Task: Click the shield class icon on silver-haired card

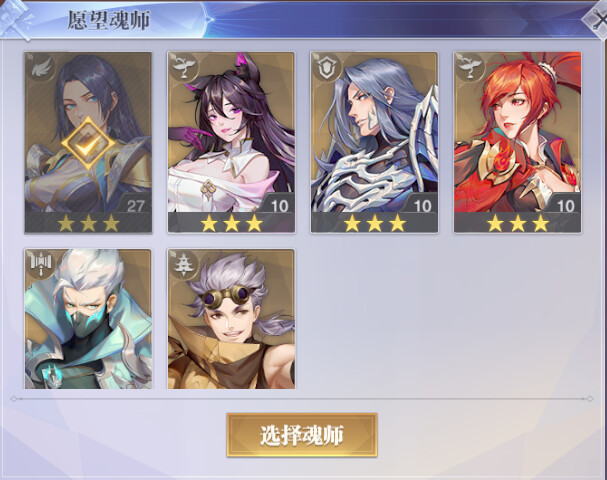Action: pyautogui.click(x=327, y=67)
